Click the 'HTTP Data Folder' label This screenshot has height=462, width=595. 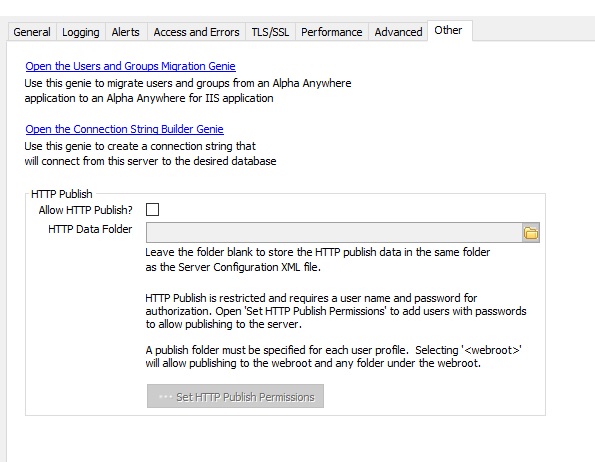click(90, 229)
